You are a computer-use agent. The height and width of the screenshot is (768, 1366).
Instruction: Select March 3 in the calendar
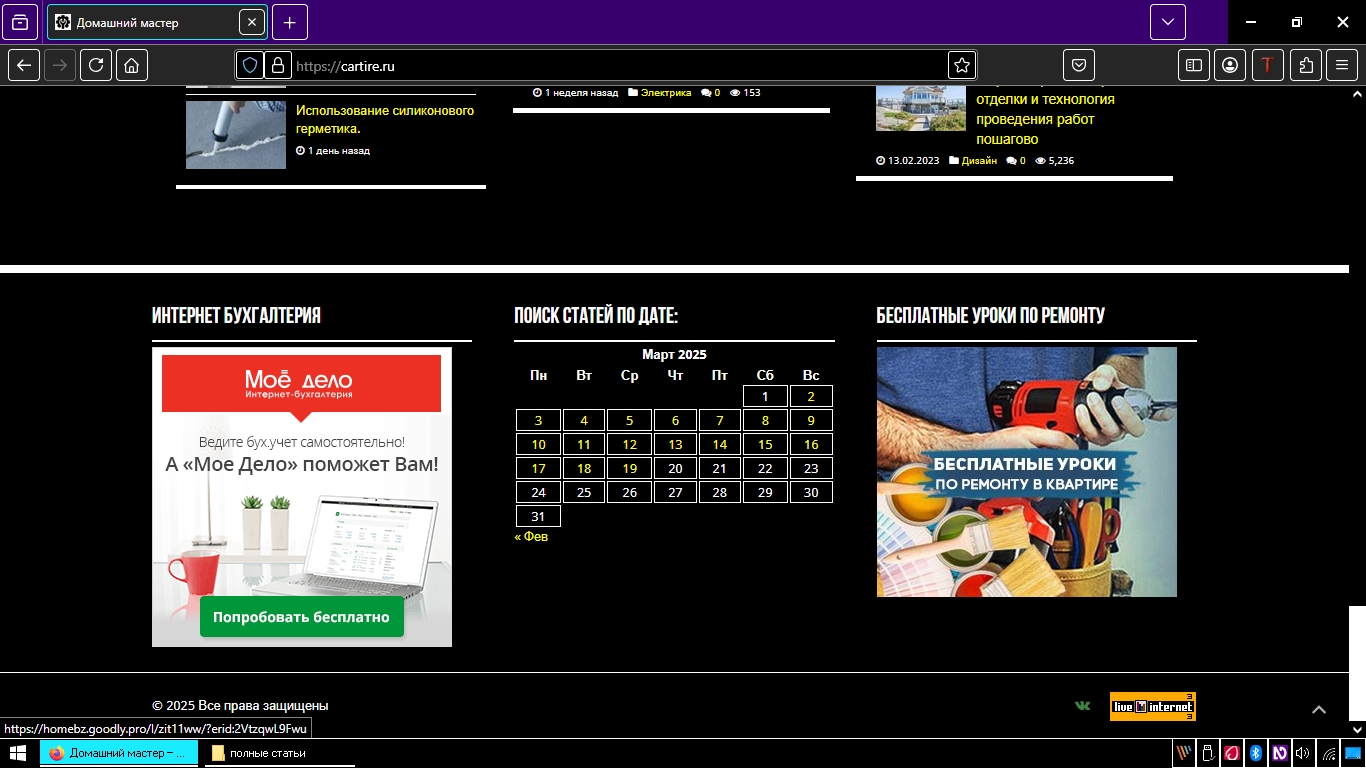coord(538,420)
